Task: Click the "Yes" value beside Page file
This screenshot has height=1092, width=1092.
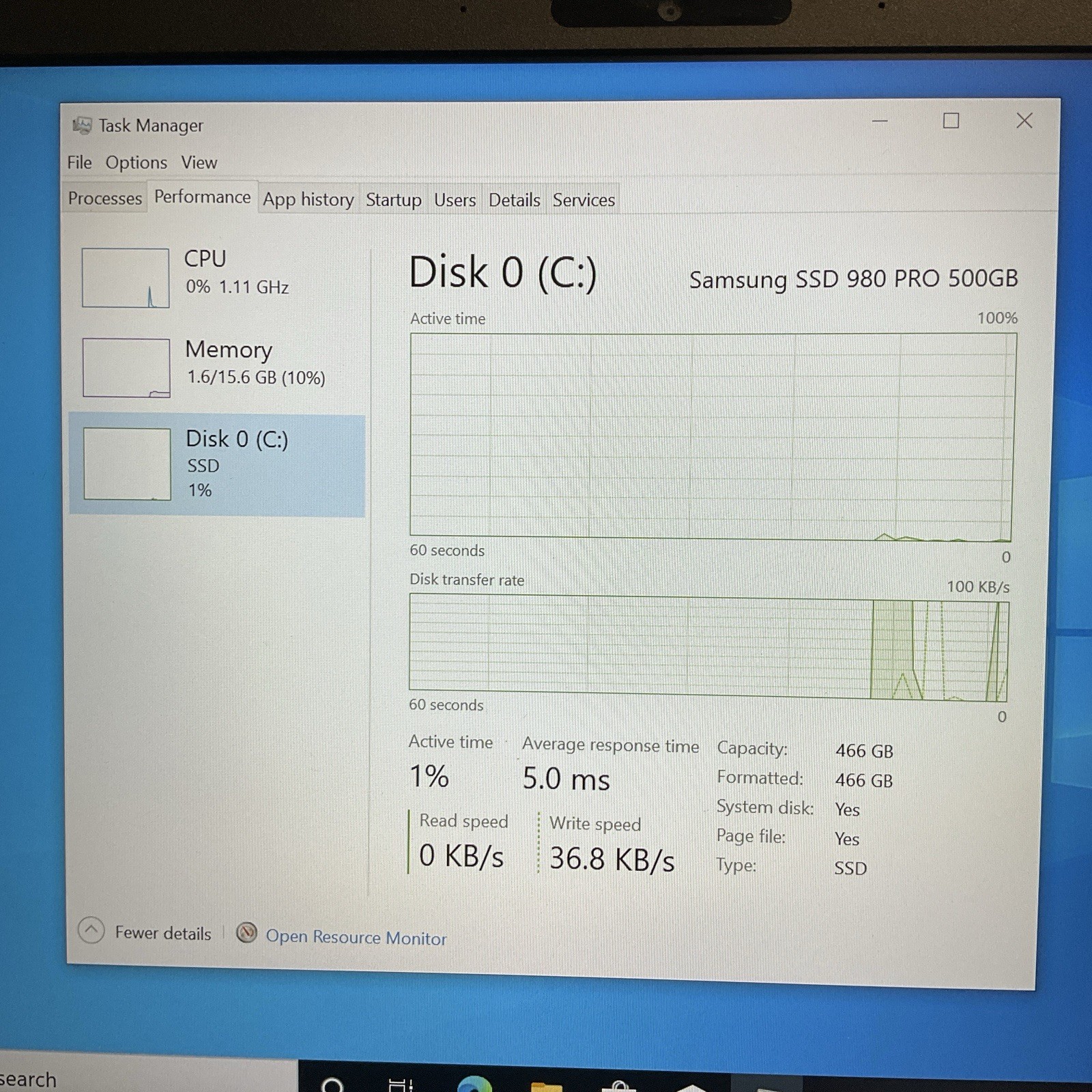Action: pos(847,839)
